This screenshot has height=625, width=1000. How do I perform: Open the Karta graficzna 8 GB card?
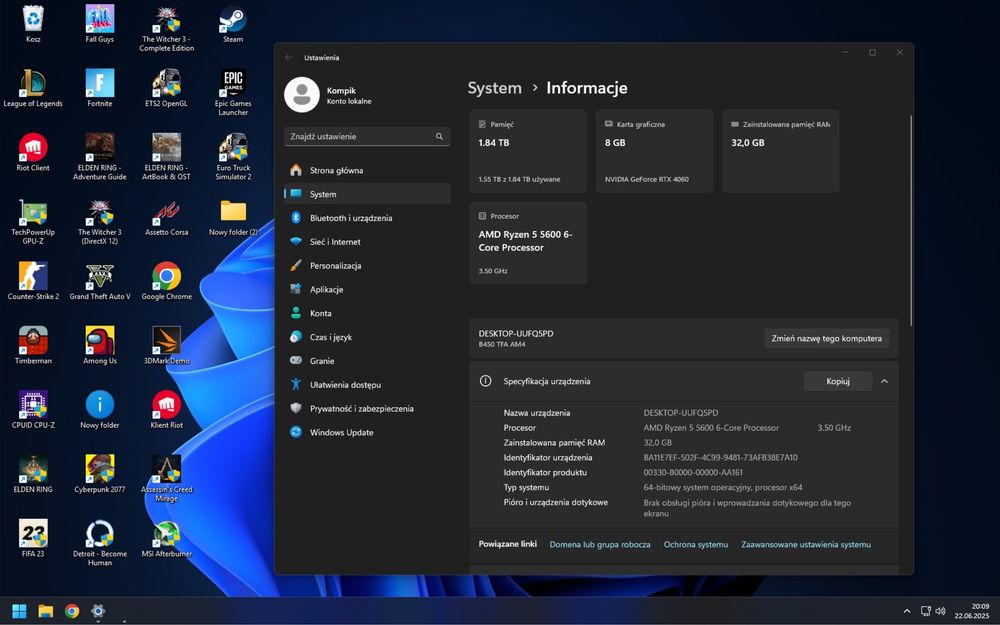654,151
